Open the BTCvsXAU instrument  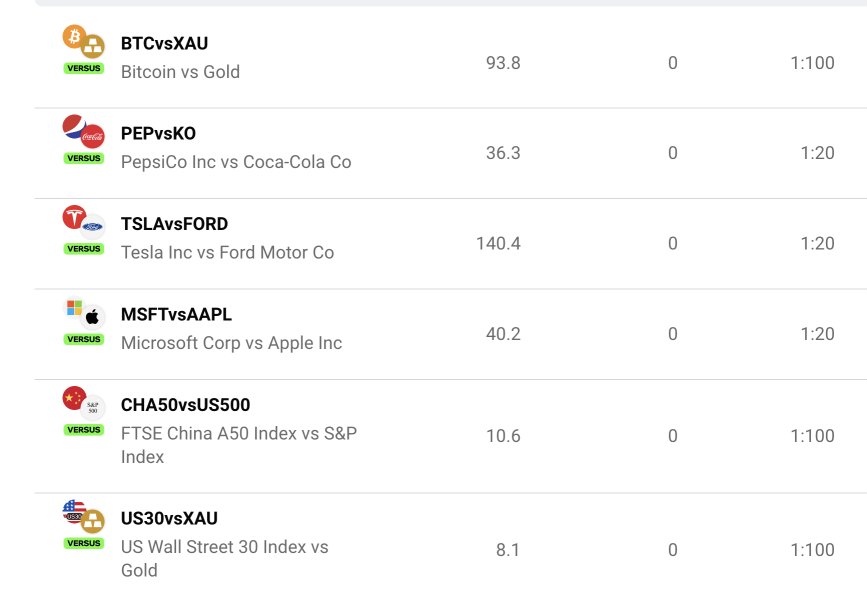tap(164, 43)
